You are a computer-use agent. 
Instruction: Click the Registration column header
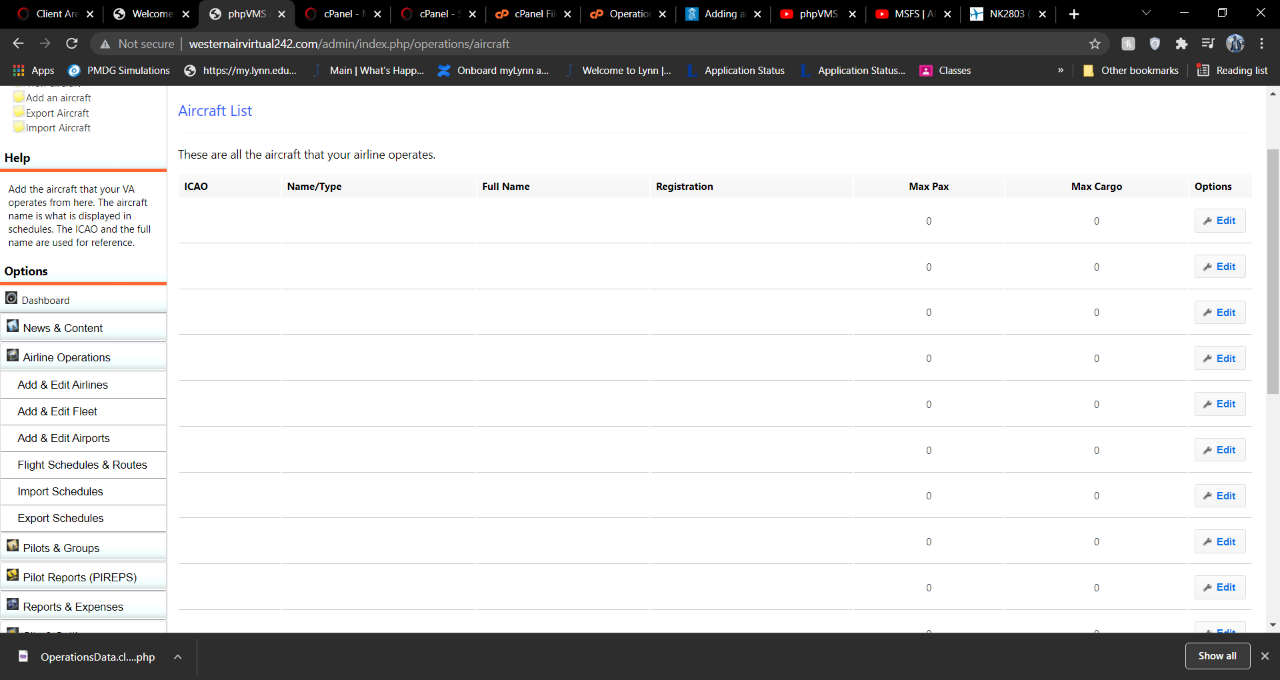coord(685,187)
